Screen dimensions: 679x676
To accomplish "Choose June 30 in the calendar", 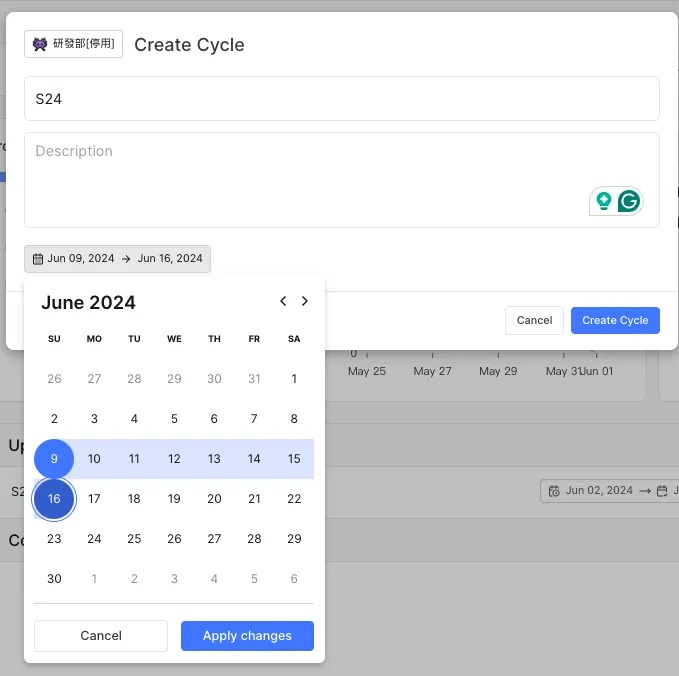I will click(x=54, y=579).
